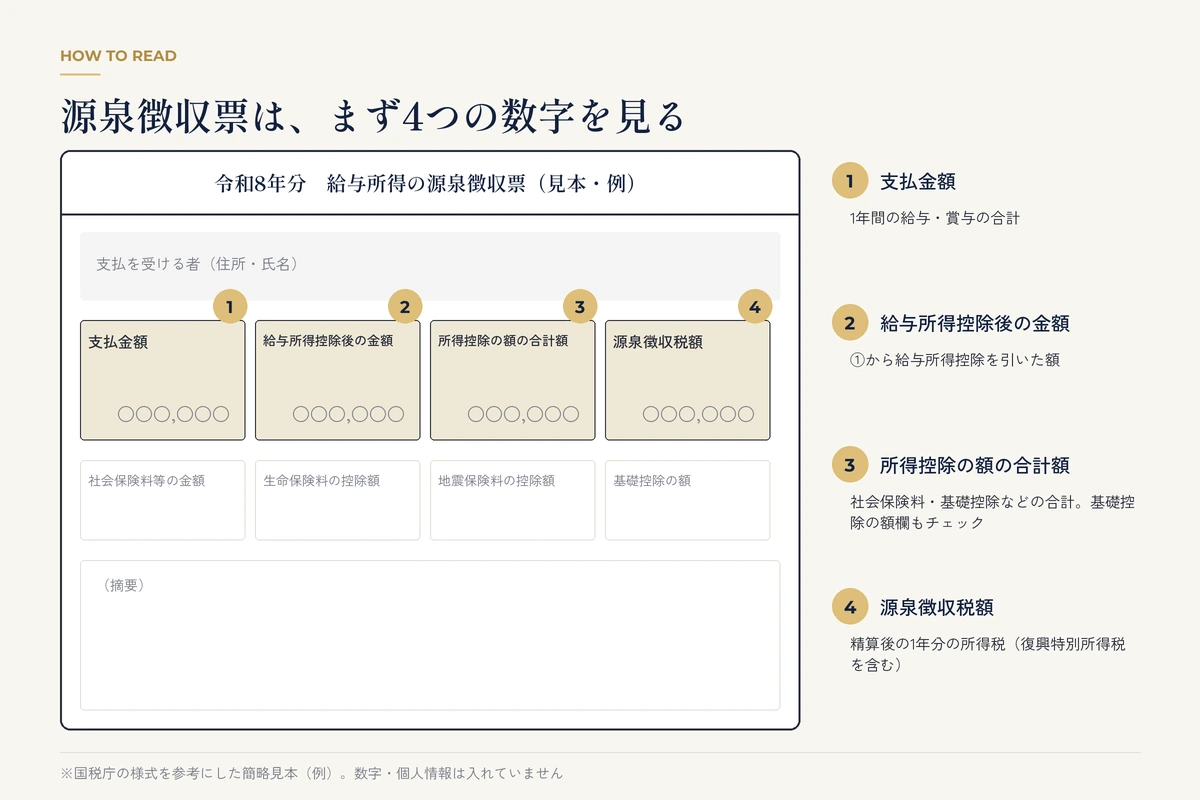Select the legend heading 源泉徴収税額
This screenshot has width=1200, height=800.
[x=936, y=607]
